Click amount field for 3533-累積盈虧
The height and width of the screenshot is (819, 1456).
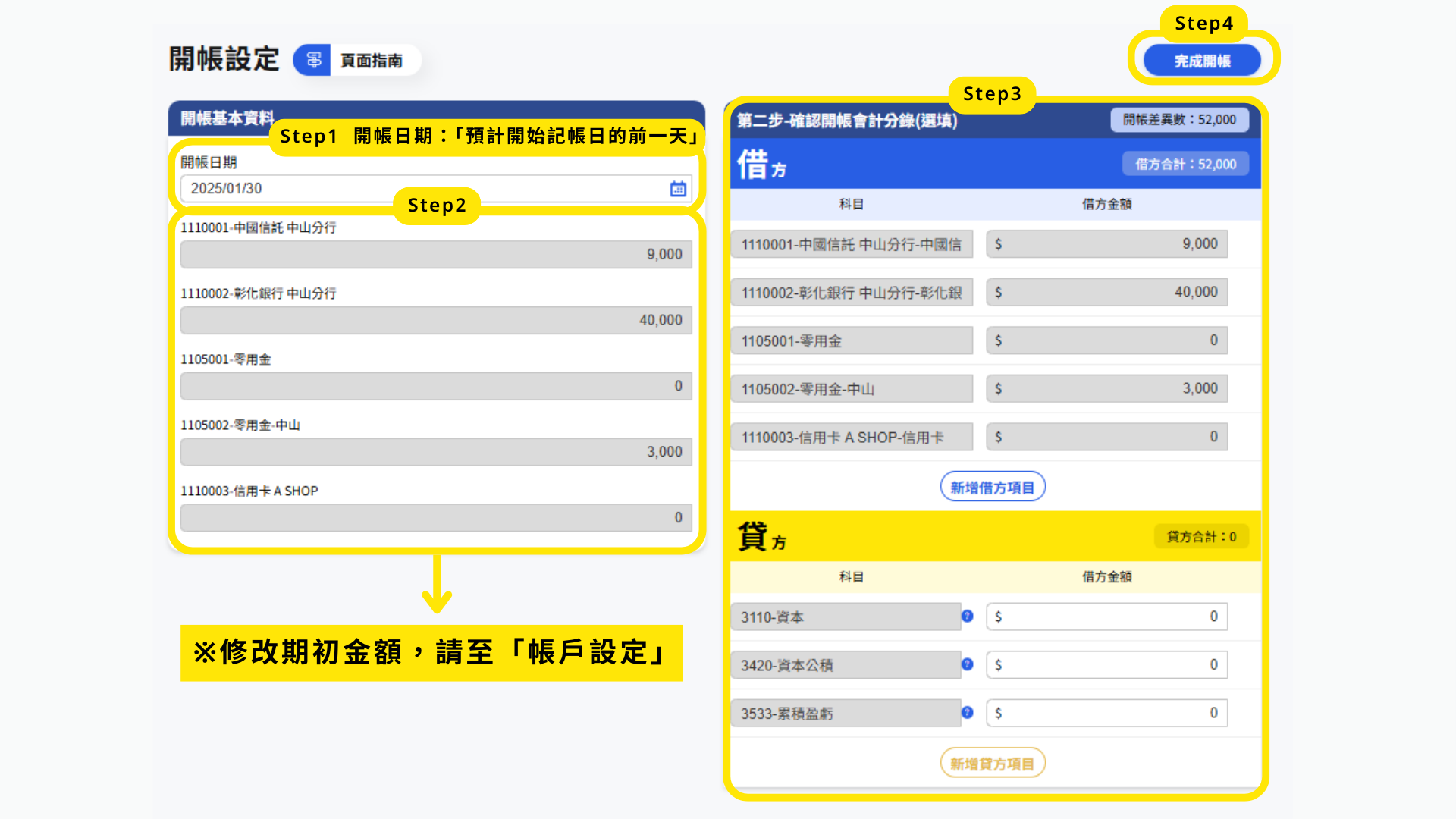tap(1106, 714)
